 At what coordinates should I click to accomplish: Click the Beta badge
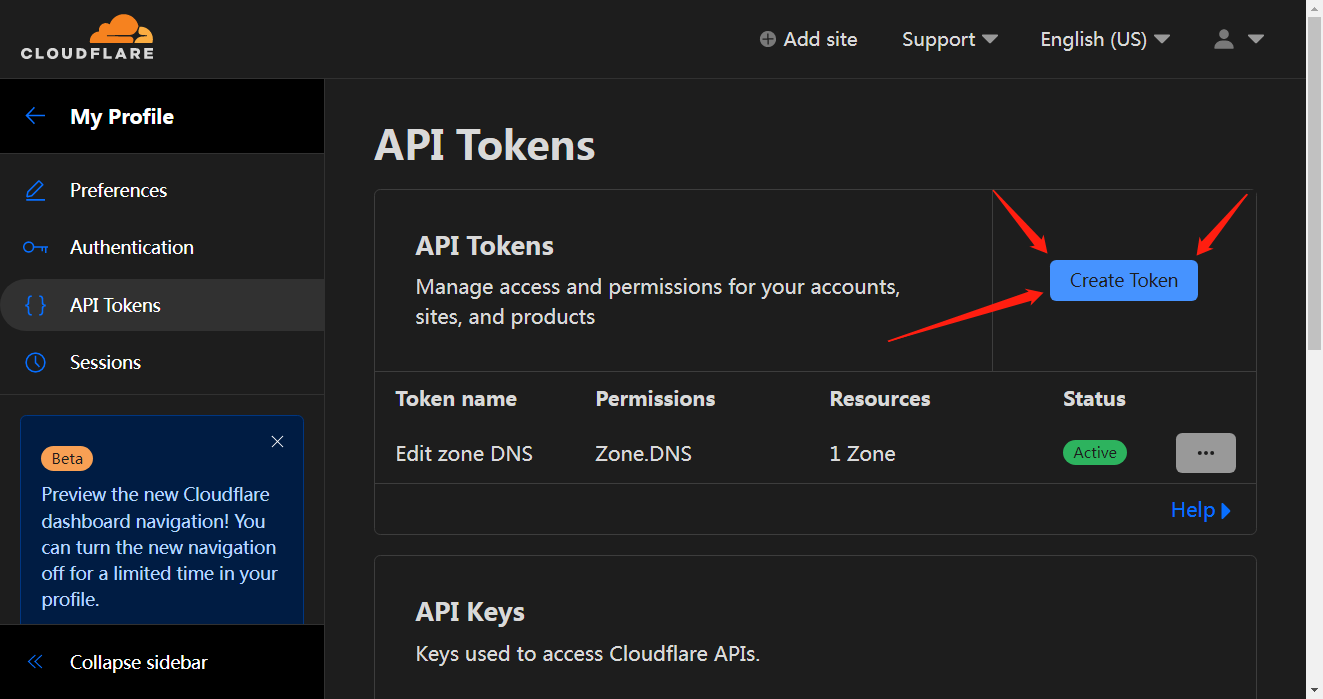pyautogui.click(x=67, y=458)
